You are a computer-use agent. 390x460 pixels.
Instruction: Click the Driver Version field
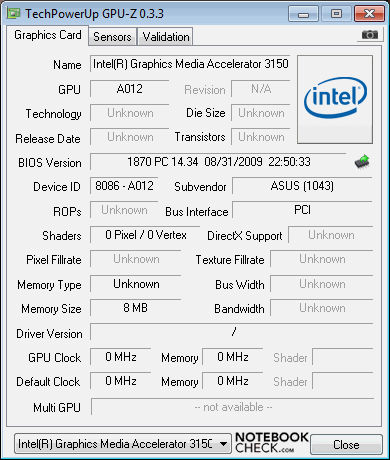231,332
